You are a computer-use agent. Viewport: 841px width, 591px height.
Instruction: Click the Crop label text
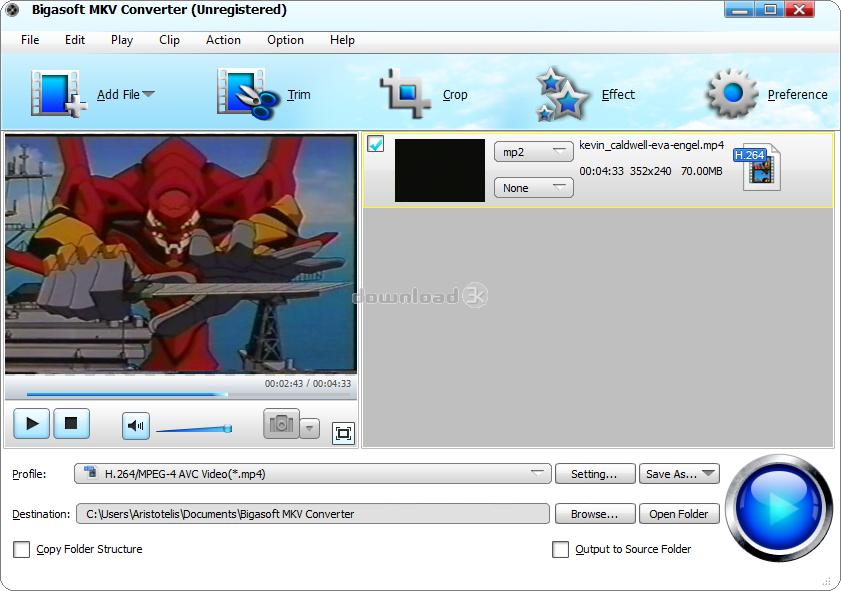click(455, 95)
